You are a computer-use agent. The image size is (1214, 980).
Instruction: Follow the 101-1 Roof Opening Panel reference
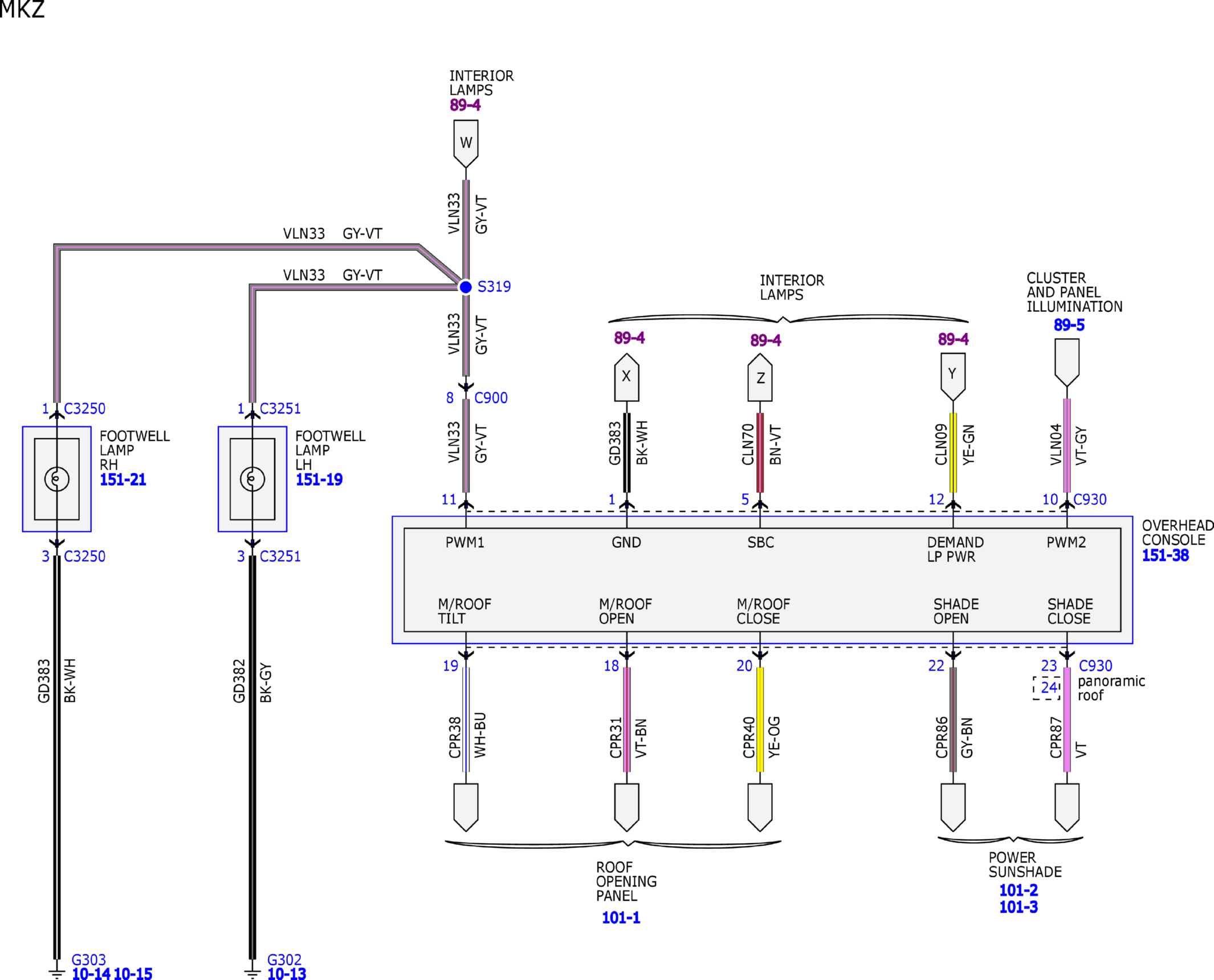(x=621, y=917)
